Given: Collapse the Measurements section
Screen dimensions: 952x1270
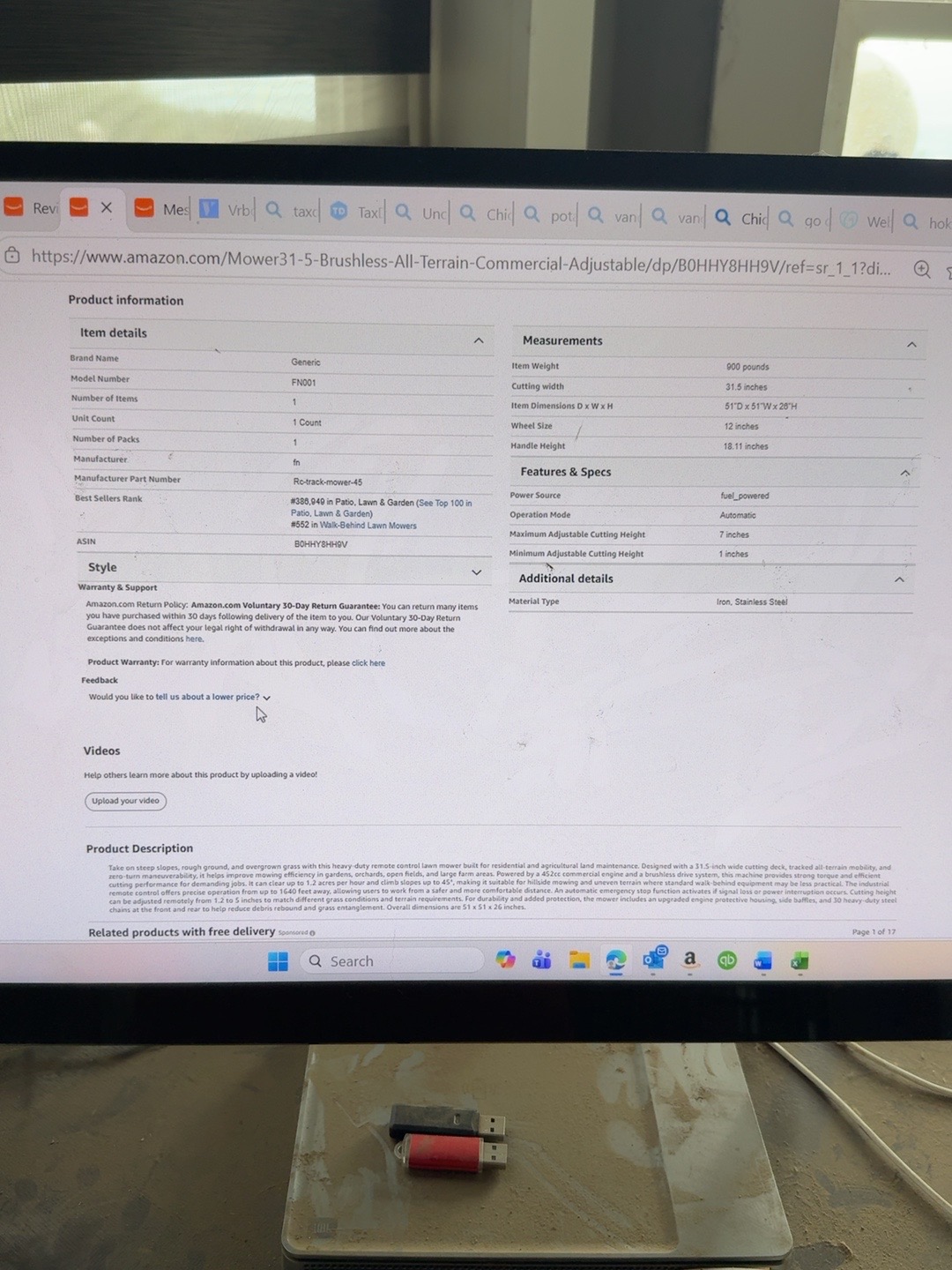Looking at the screenshot, I should (911, 344).
